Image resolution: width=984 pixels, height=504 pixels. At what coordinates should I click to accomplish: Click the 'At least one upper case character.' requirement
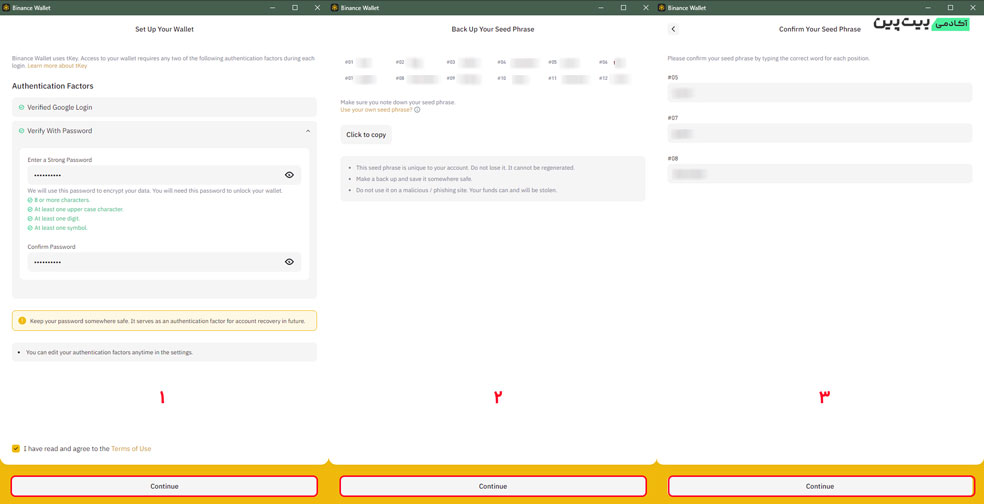coord(79,209)
